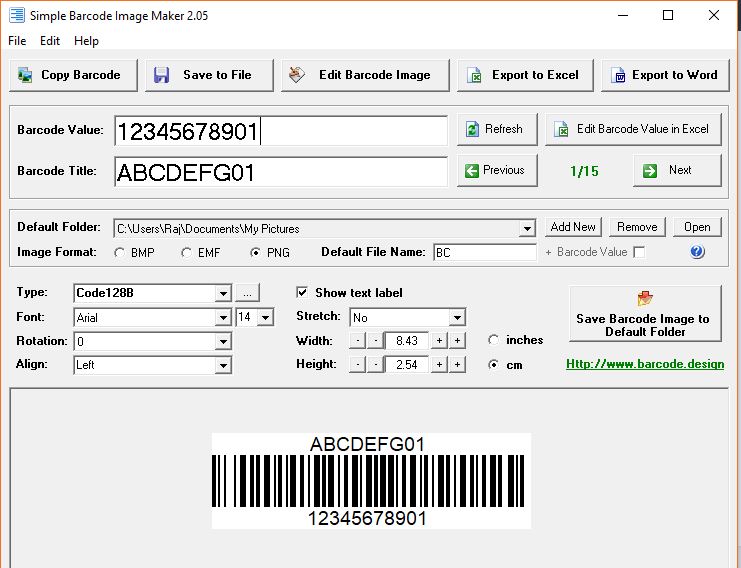Open the Font name dropdown
This screenshot has height=568, width=741.
[223, 317]
